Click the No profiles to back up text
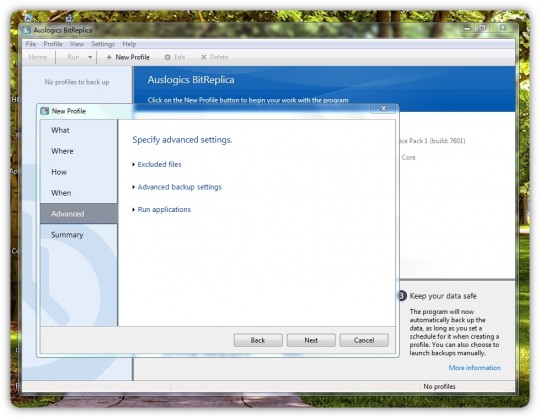The height and width of the screenshot is (418, 540). [x=77, y=82]
